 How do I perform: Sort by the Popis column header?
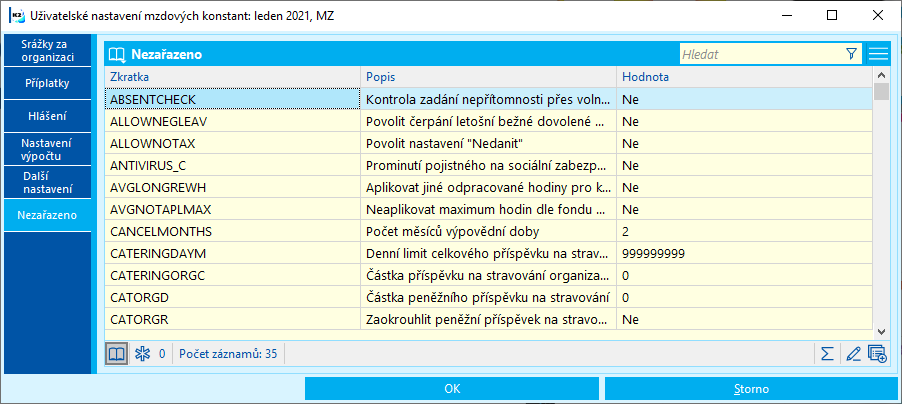[488, 77]
